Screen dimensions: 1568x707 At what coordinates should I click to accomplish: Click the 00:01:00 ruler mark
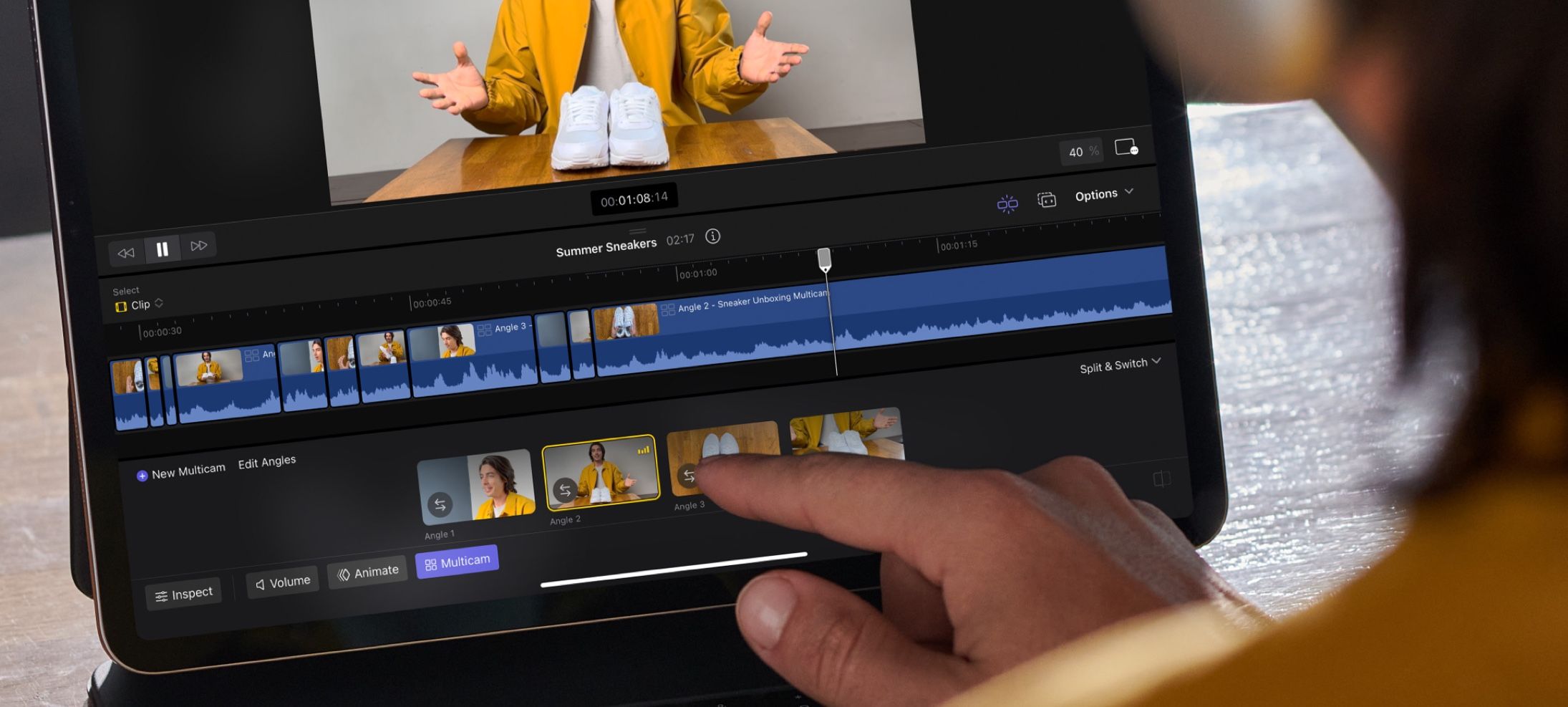coord(697,274)
